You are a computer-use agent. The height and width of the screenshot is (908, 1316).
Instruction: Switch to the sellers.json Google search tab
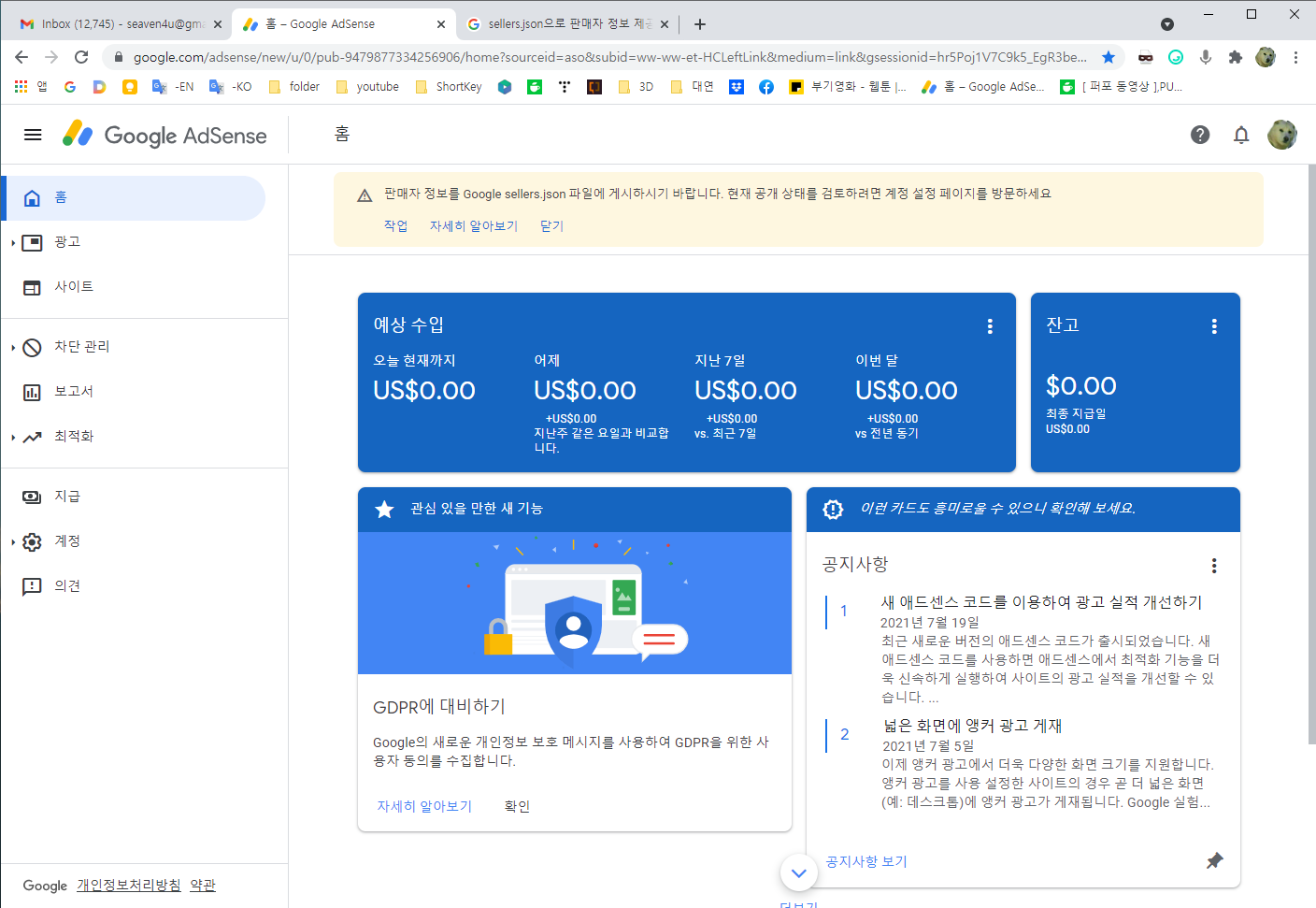pyautogui.click(x=566, y=23)
